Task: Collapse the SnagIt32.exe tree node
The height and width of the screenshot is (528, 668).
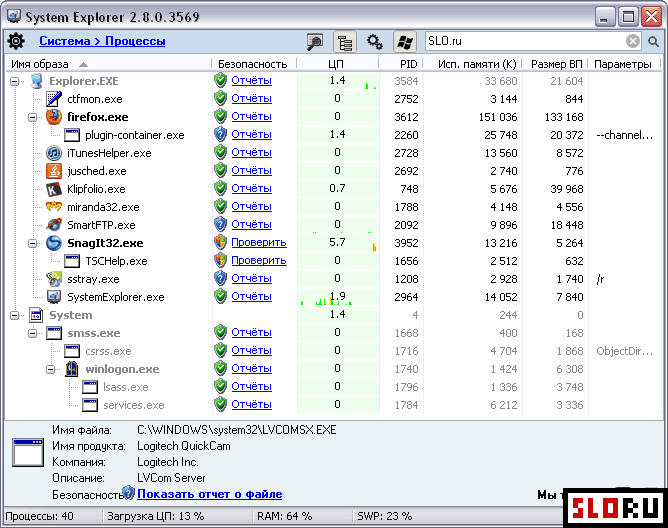Action: point(33,243)
